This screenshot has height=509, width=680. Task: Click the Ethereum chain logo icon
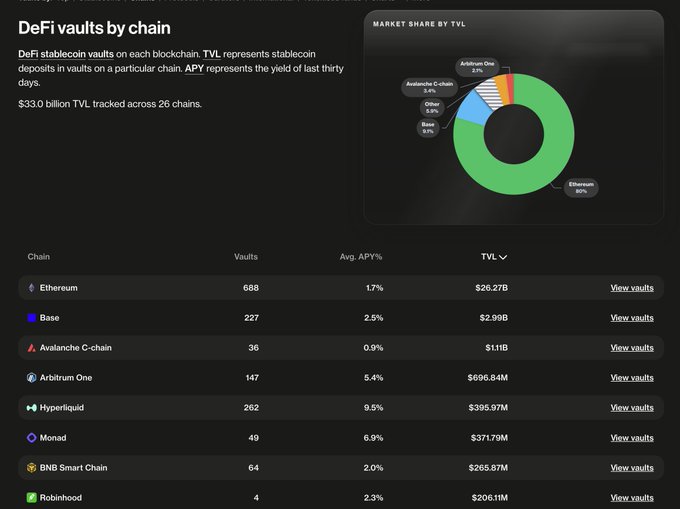coord(31,288)
